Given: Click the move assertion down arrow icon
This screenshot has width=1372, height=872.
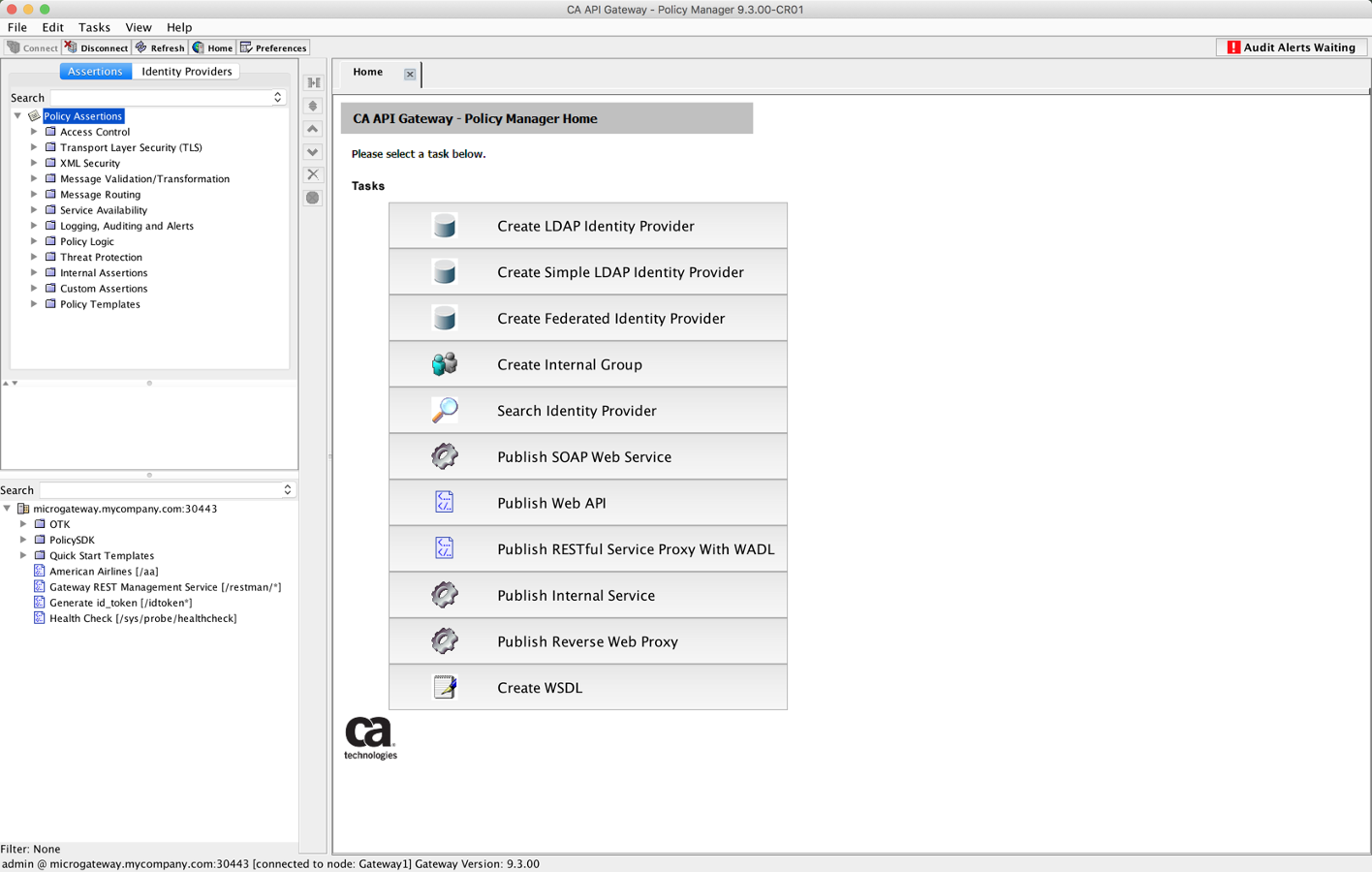Looking at the screenshot, I should click(313, 152).
